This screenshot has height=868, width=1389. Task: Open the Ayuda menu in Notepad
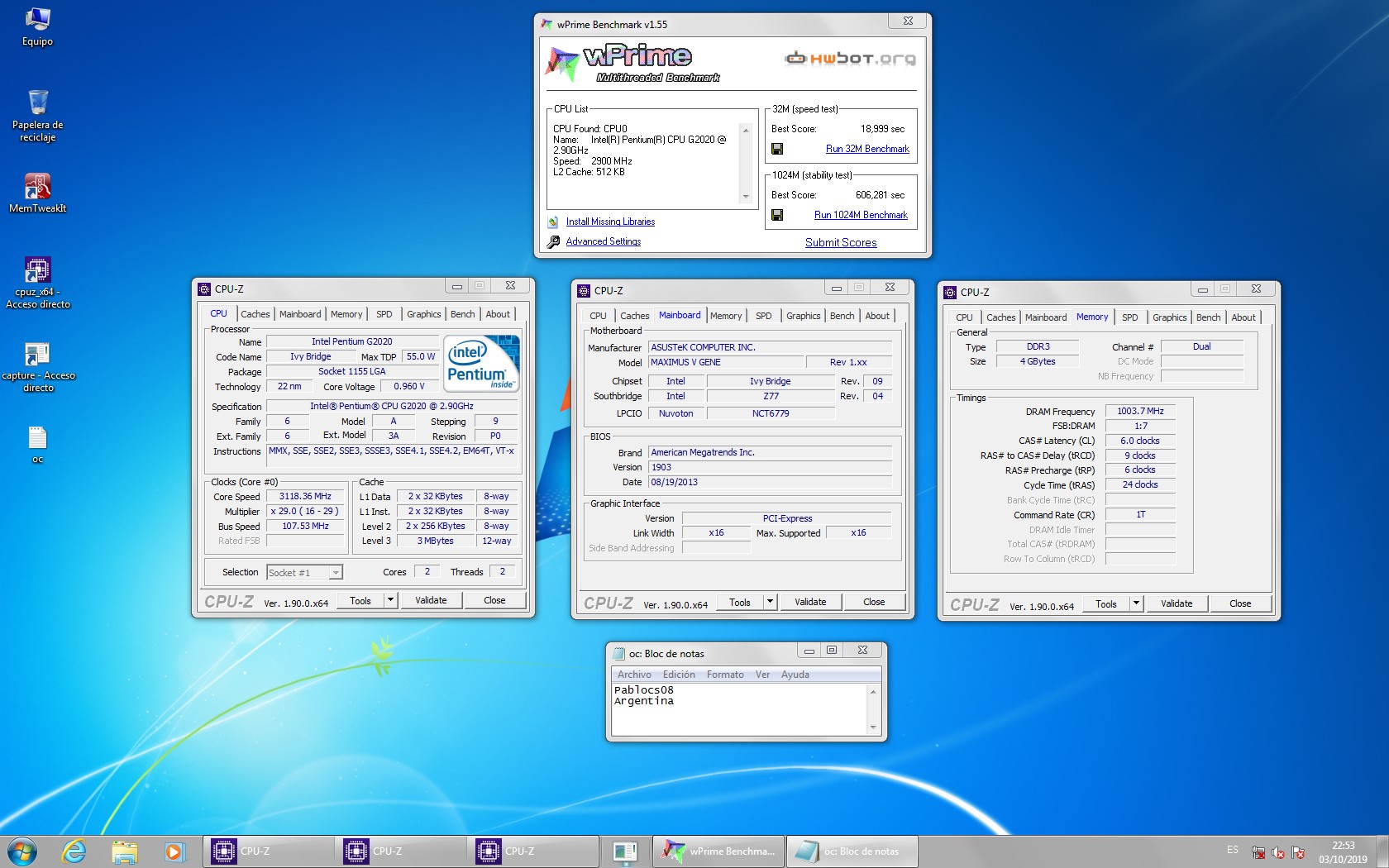click(795, 675)
